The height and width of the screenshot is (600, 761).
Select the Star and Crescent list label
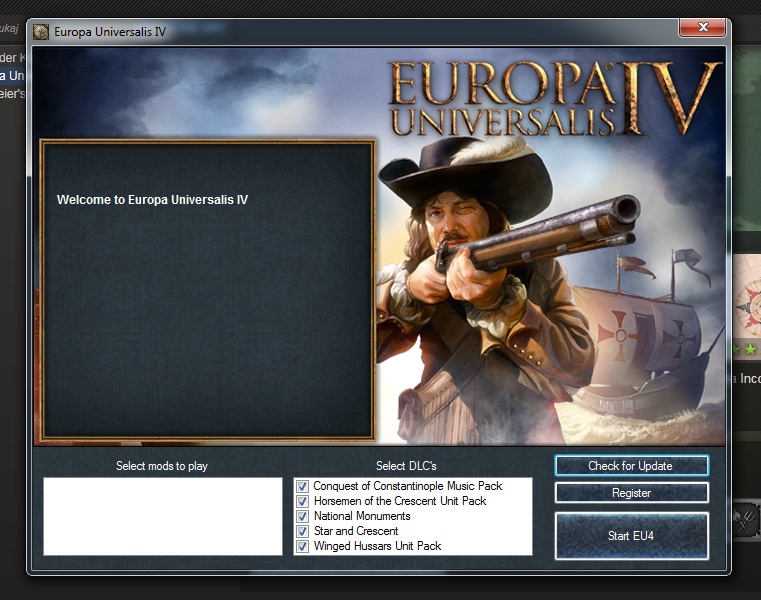pos(356,531)
